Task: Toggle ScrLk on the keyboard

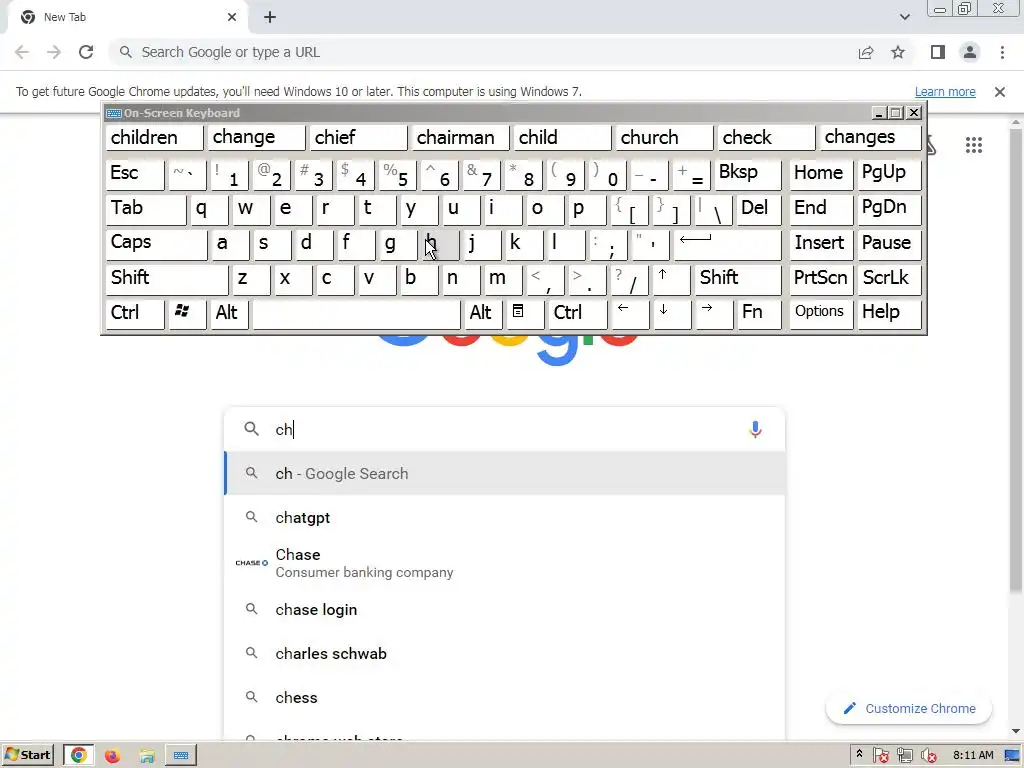Action: (x=889, y=278)
